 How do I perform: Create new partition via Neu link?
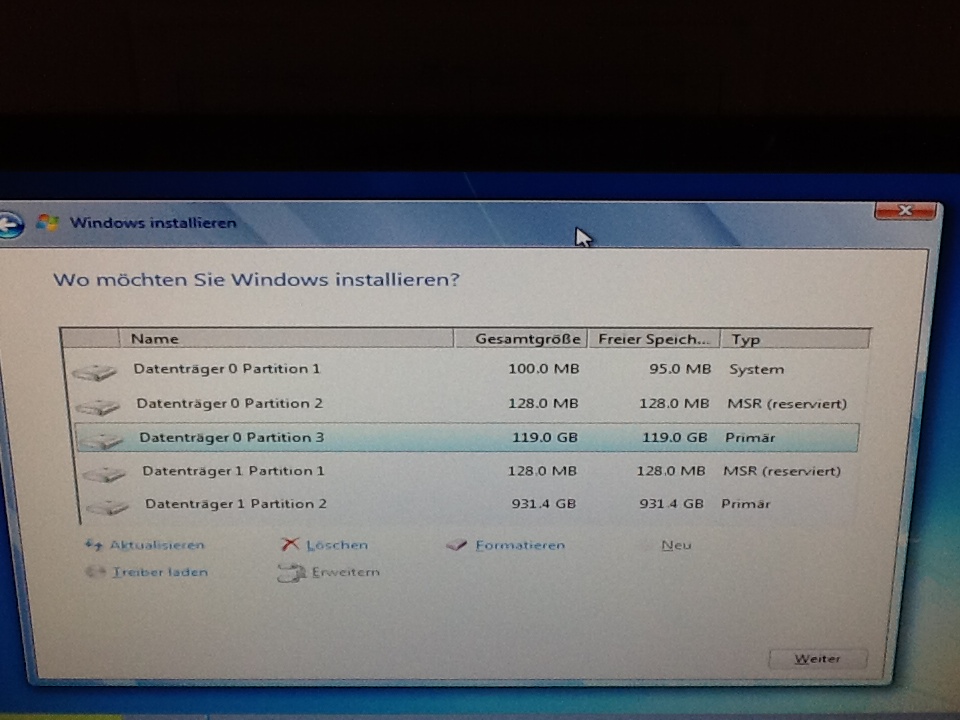[x=676, y=545]
